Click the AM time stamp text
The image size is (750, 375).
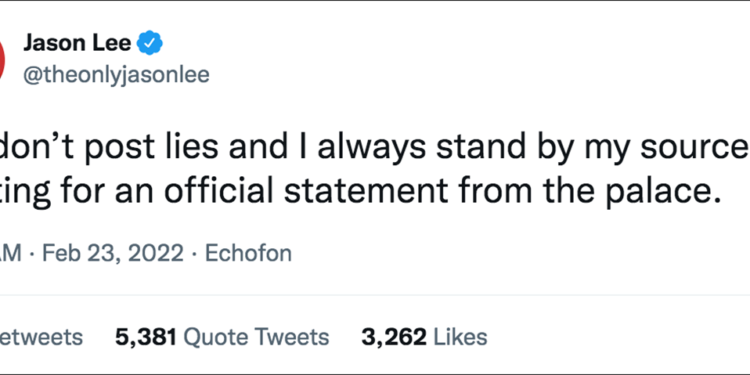(11, 253)
